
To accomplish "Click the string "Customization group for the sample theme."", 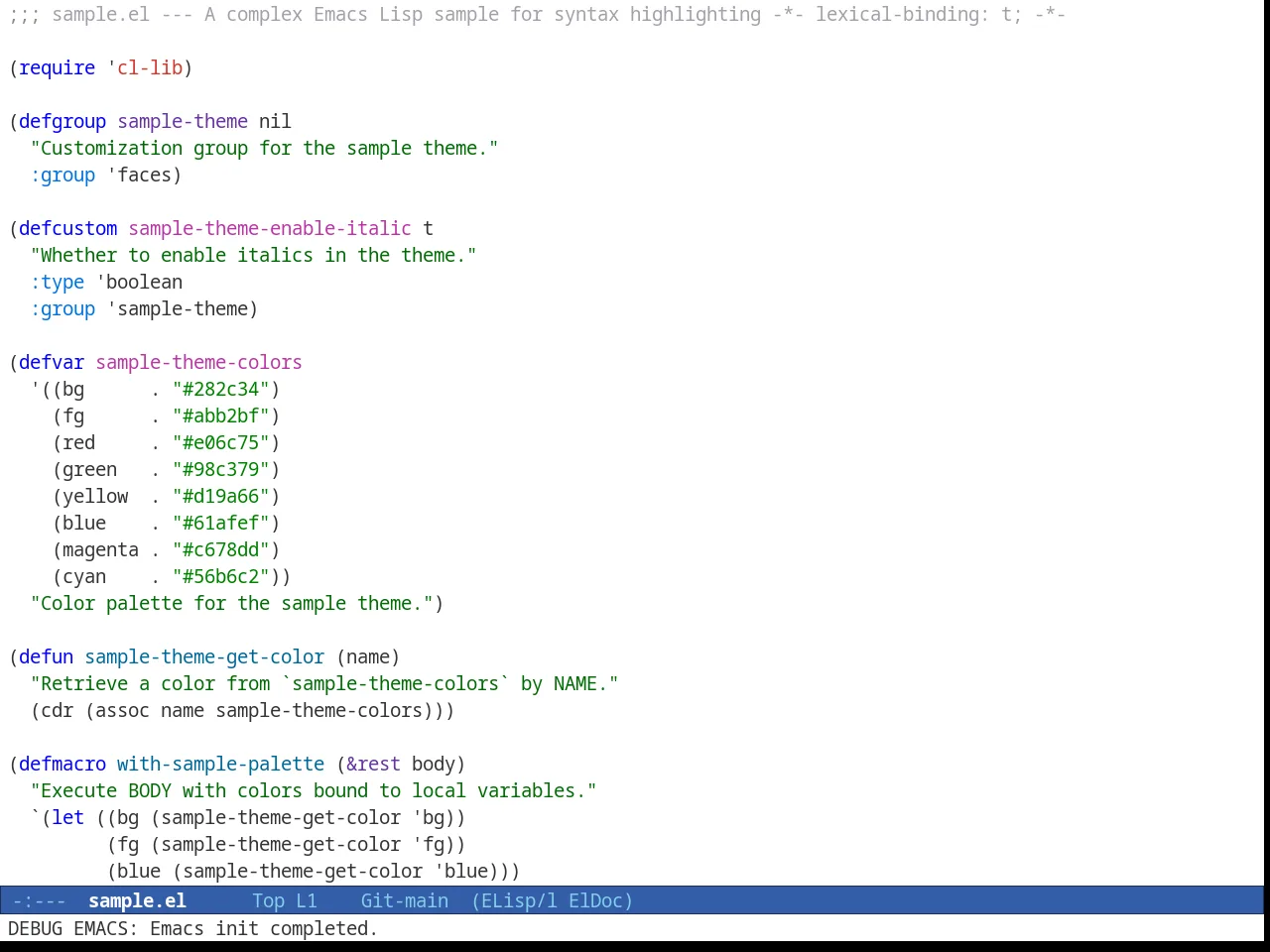I will click(x=265, y=148).
